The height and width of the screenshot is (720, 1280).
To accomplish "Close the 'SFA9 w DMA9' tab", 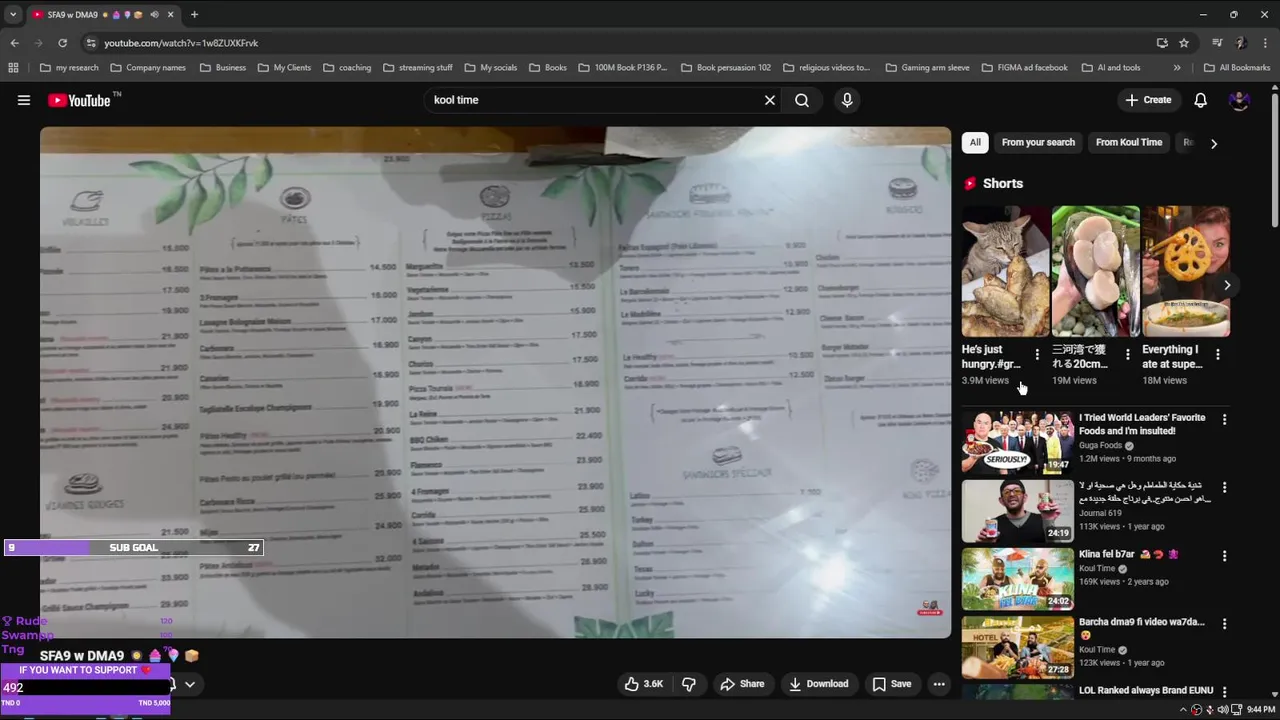I will pos(171,15).
